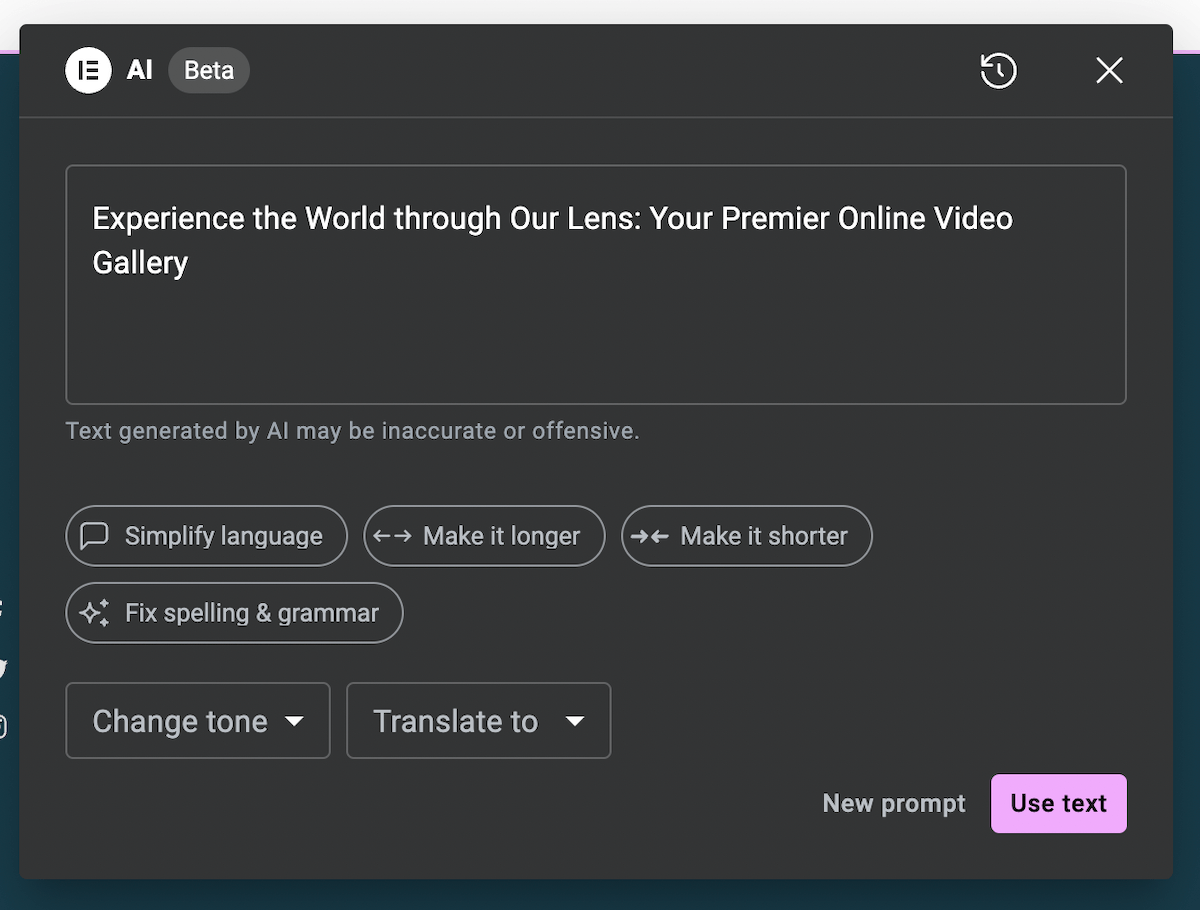Click the Instagram icon at left edge

point(3,727)
